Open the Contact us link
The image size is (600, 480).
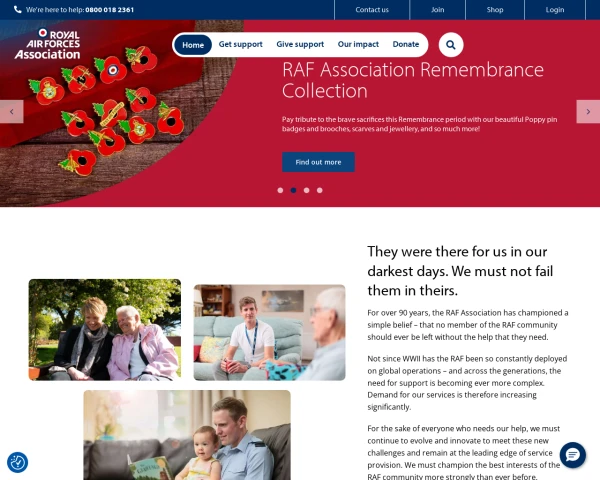[372, 10]
